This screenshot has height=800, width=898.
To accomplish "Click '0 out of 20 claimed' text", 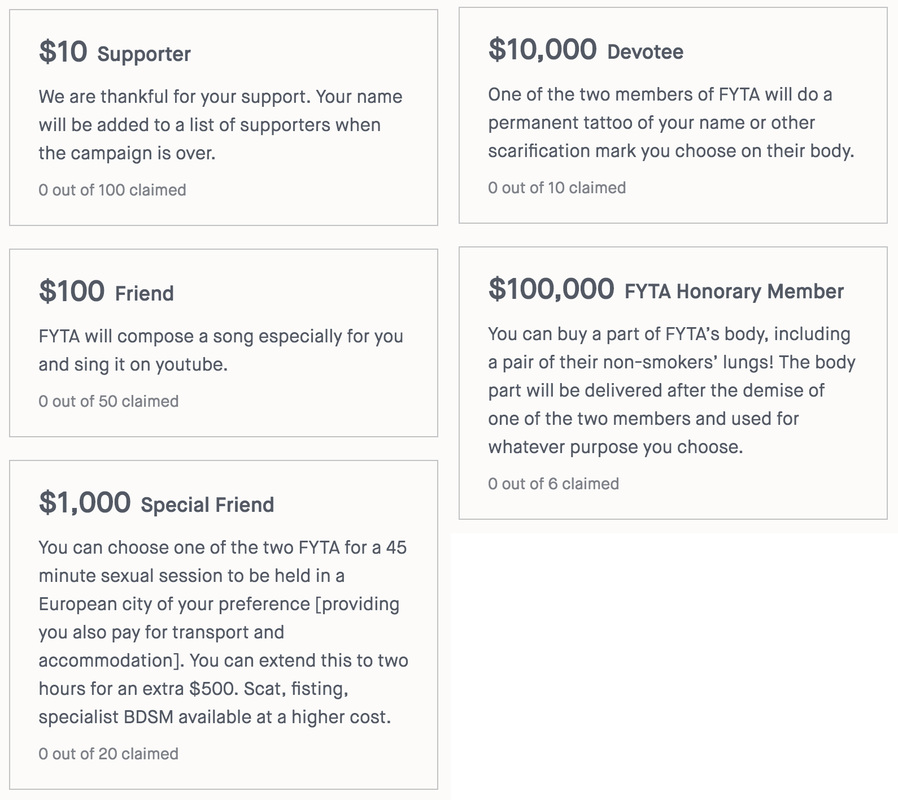I will 109,754.
